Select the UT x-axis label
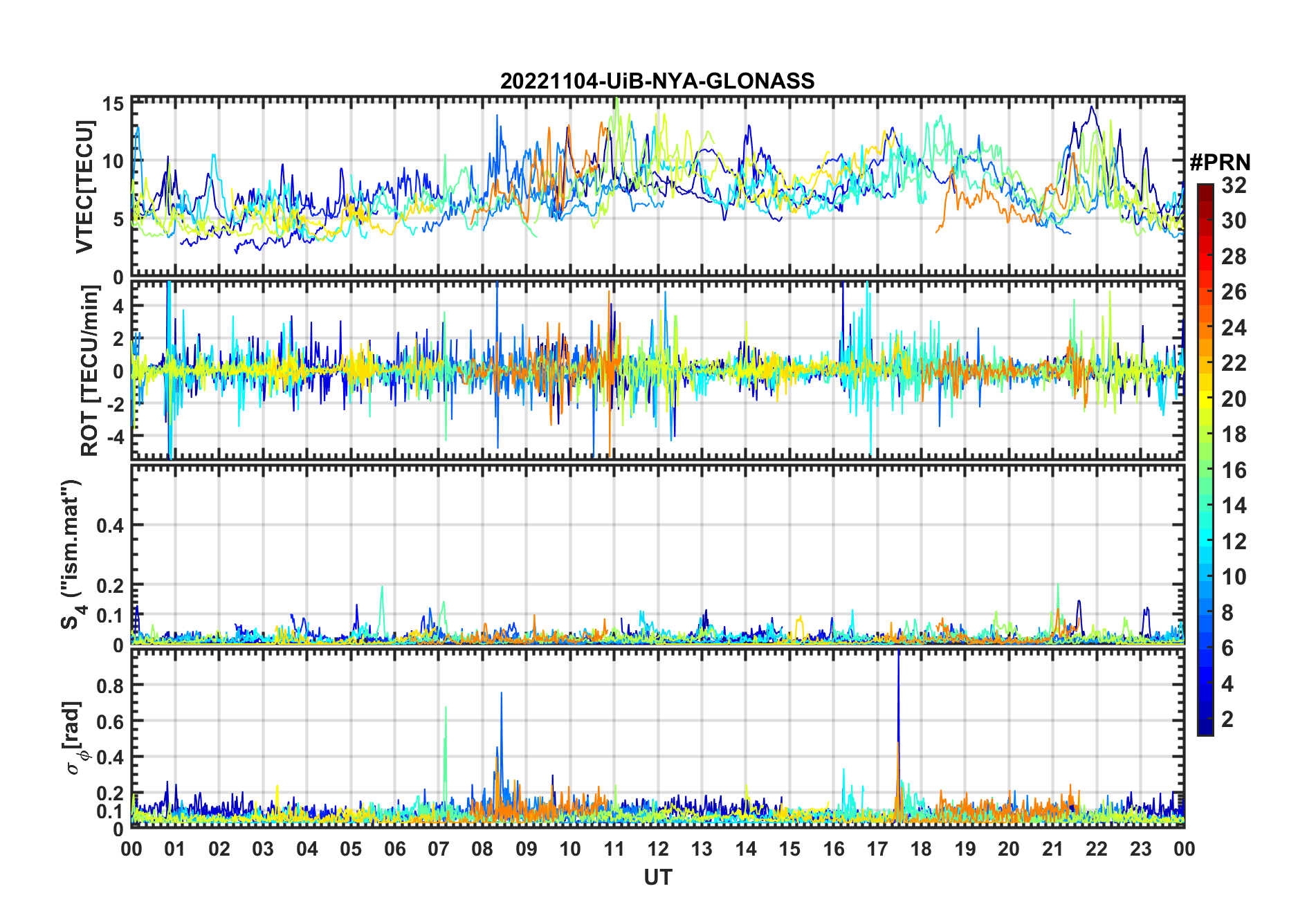This screenshot has height=920, width=1316. [657, 877]
